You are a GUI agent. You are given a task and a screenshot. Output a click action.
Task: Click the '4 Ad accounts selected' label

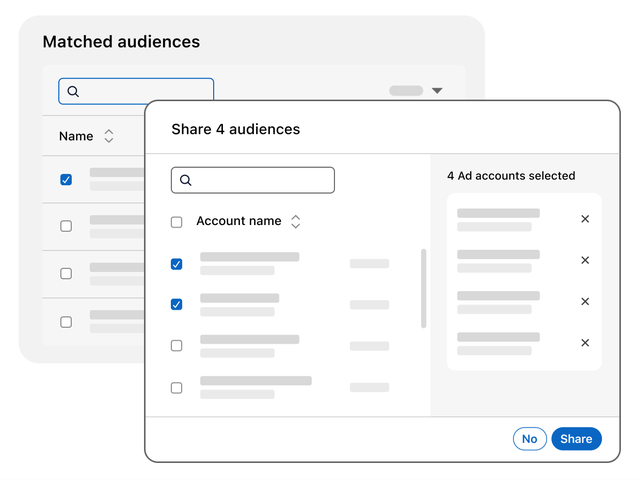(511, 176)
